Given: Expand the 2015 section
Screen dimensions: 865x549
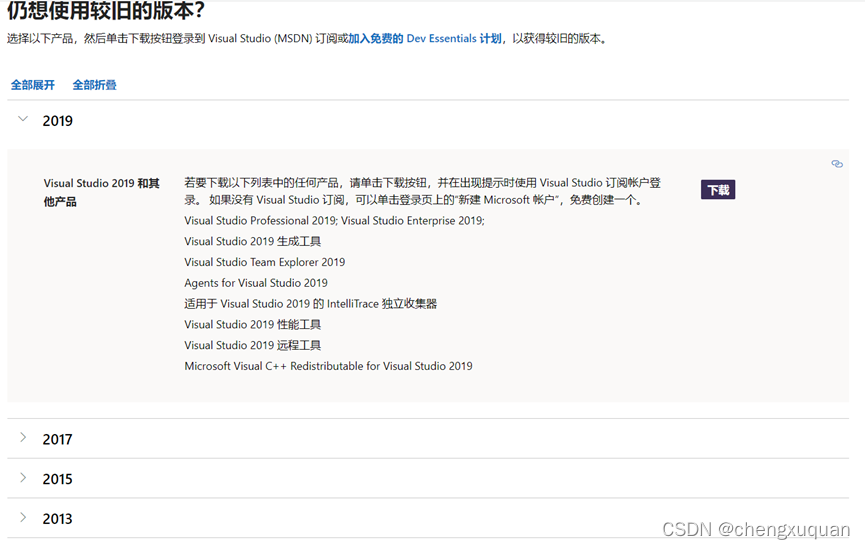Looking at the screenshot, I should 23,477.
